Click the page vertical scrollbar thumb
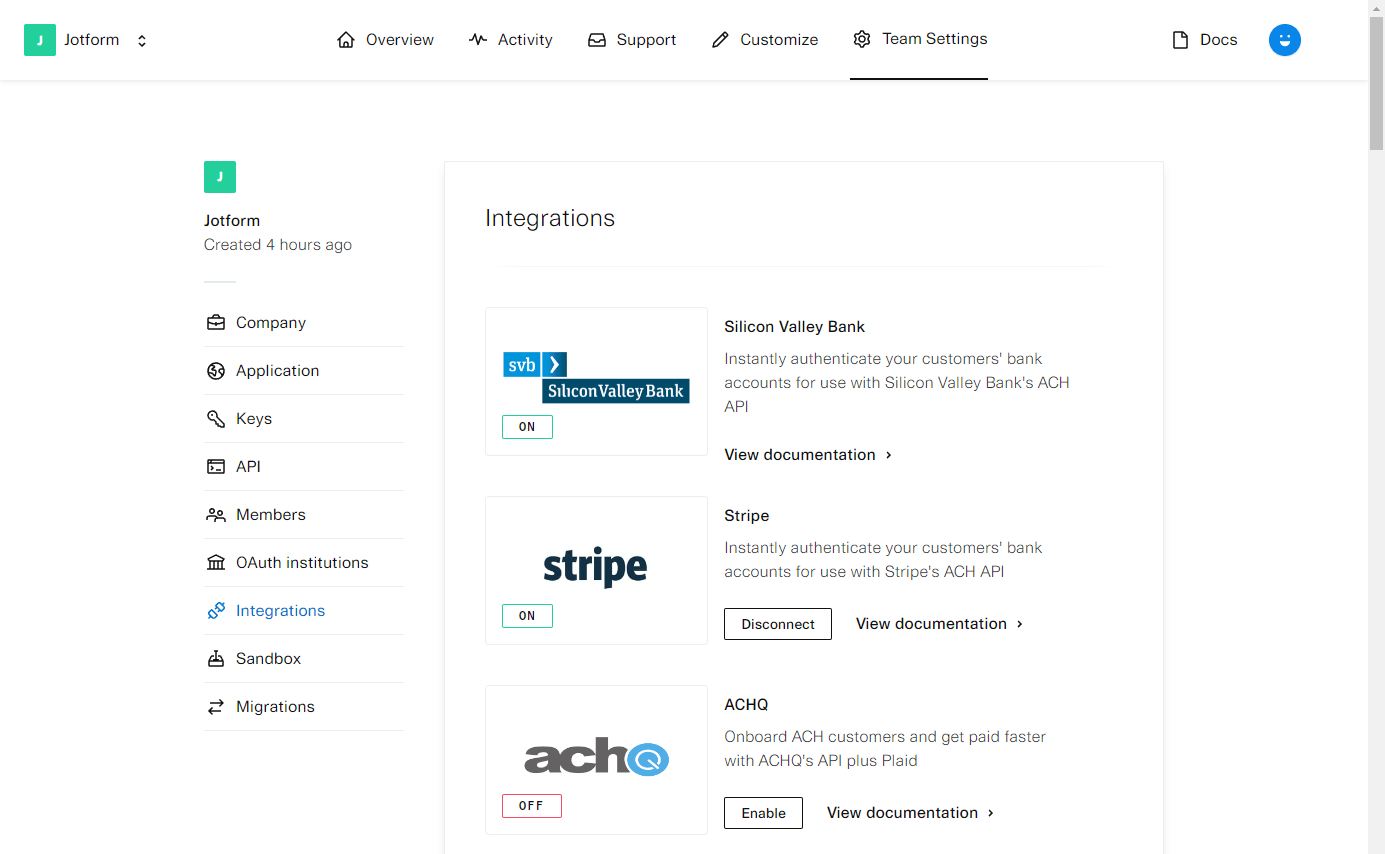This screenshot has width=1385, height=854. coord(1376,80)
